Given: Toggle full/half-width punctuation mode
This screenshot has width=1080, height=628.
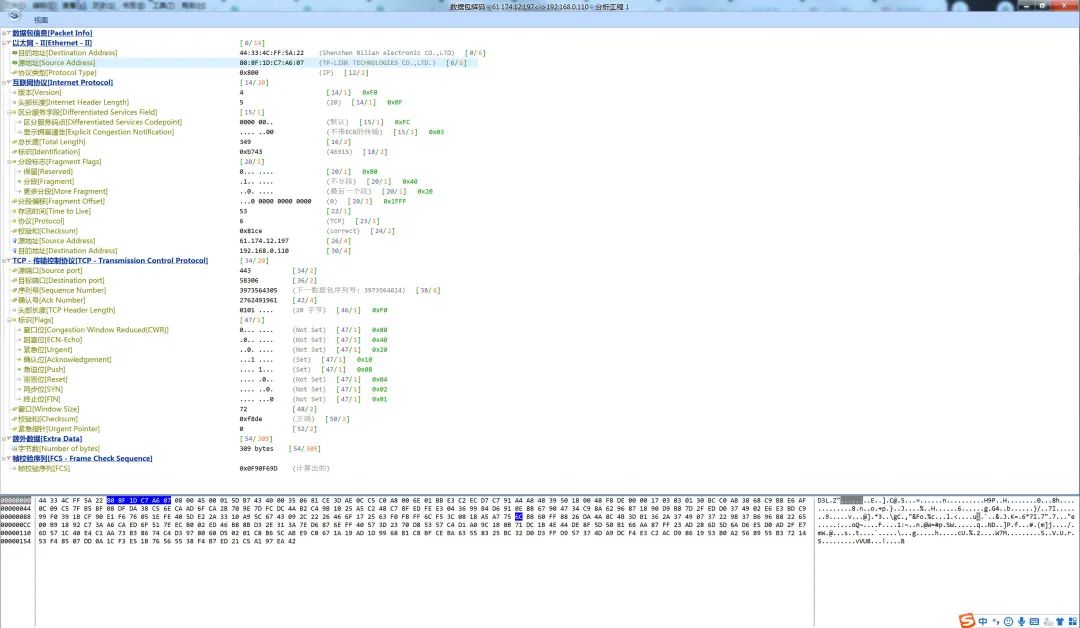Looking at the screenshot, I should (996, 620).
